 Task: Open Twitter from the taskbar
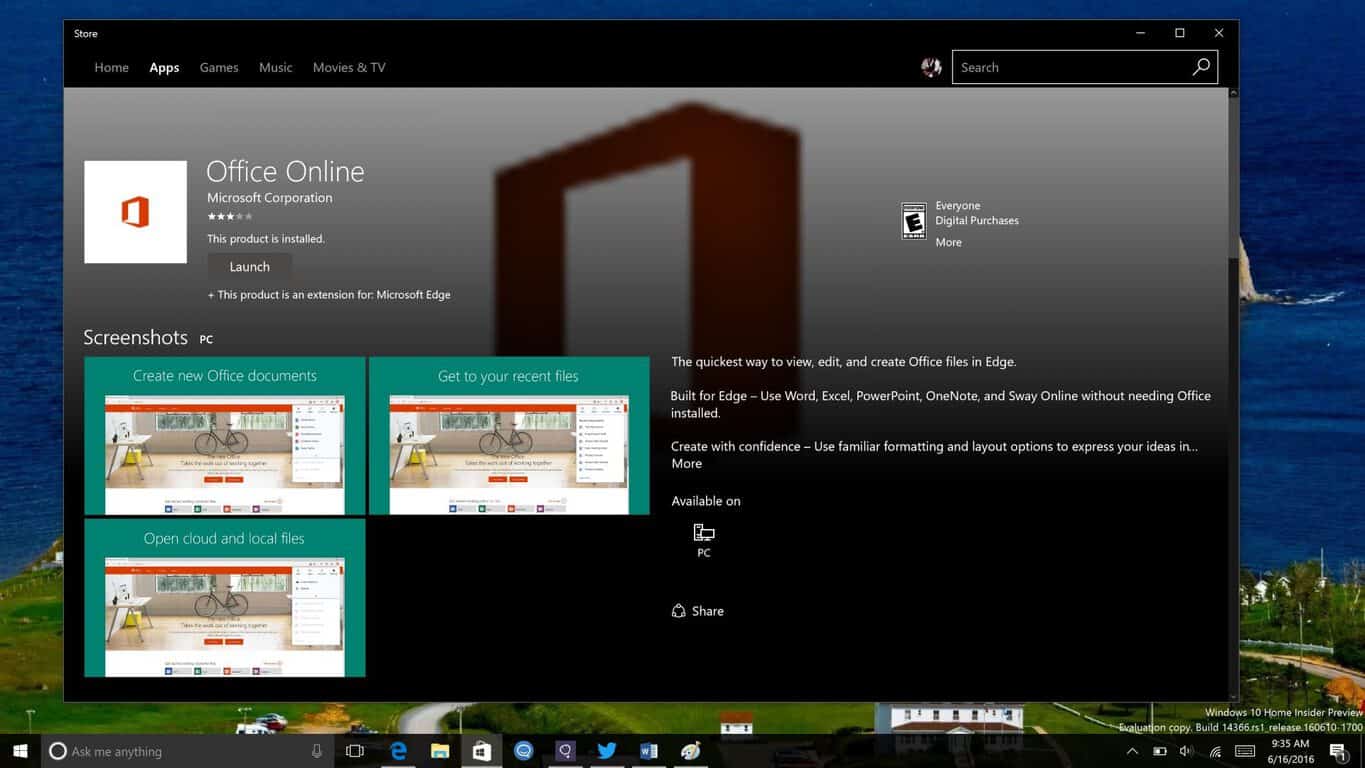coord(607,751)
